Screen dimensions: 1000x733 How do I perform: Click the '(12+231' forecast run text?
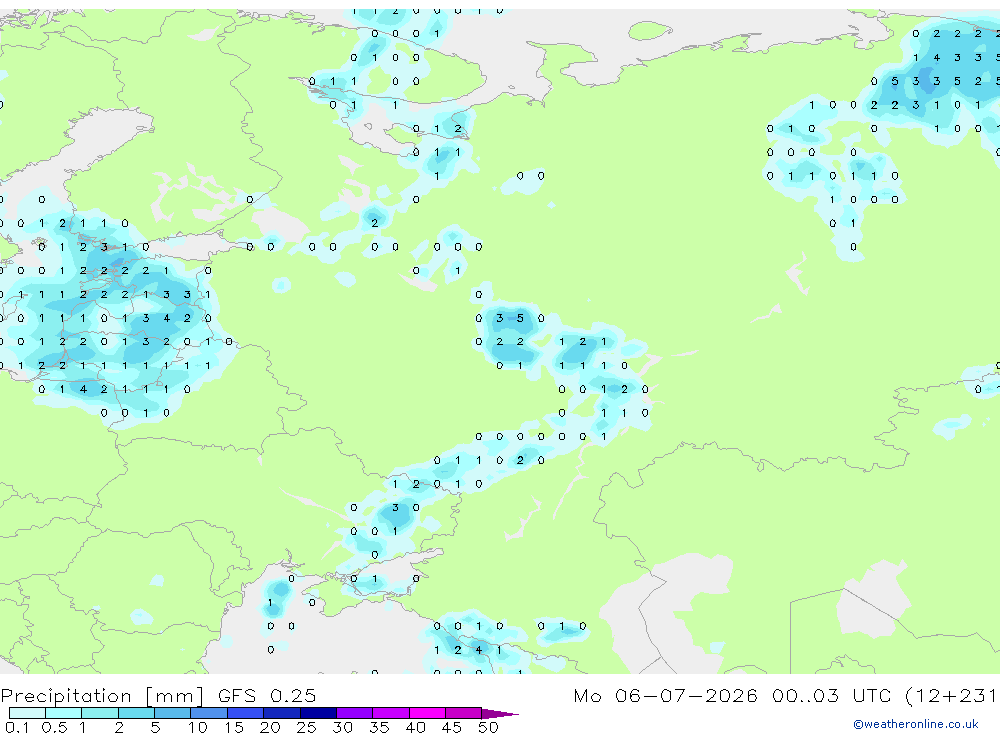950,695
